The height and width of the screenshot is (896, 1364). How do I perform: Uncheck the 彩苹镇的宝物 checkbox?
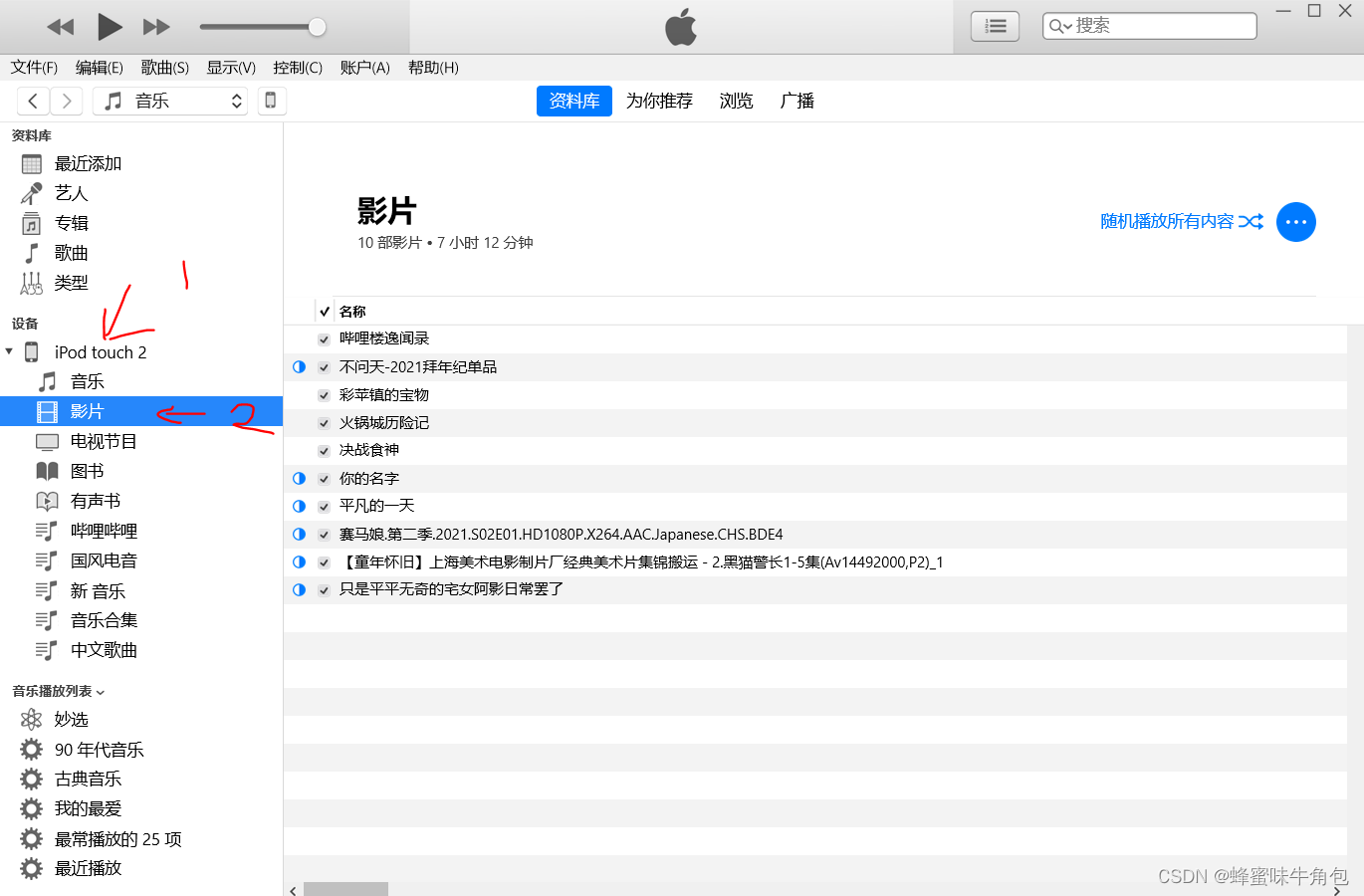click(324, 395)
